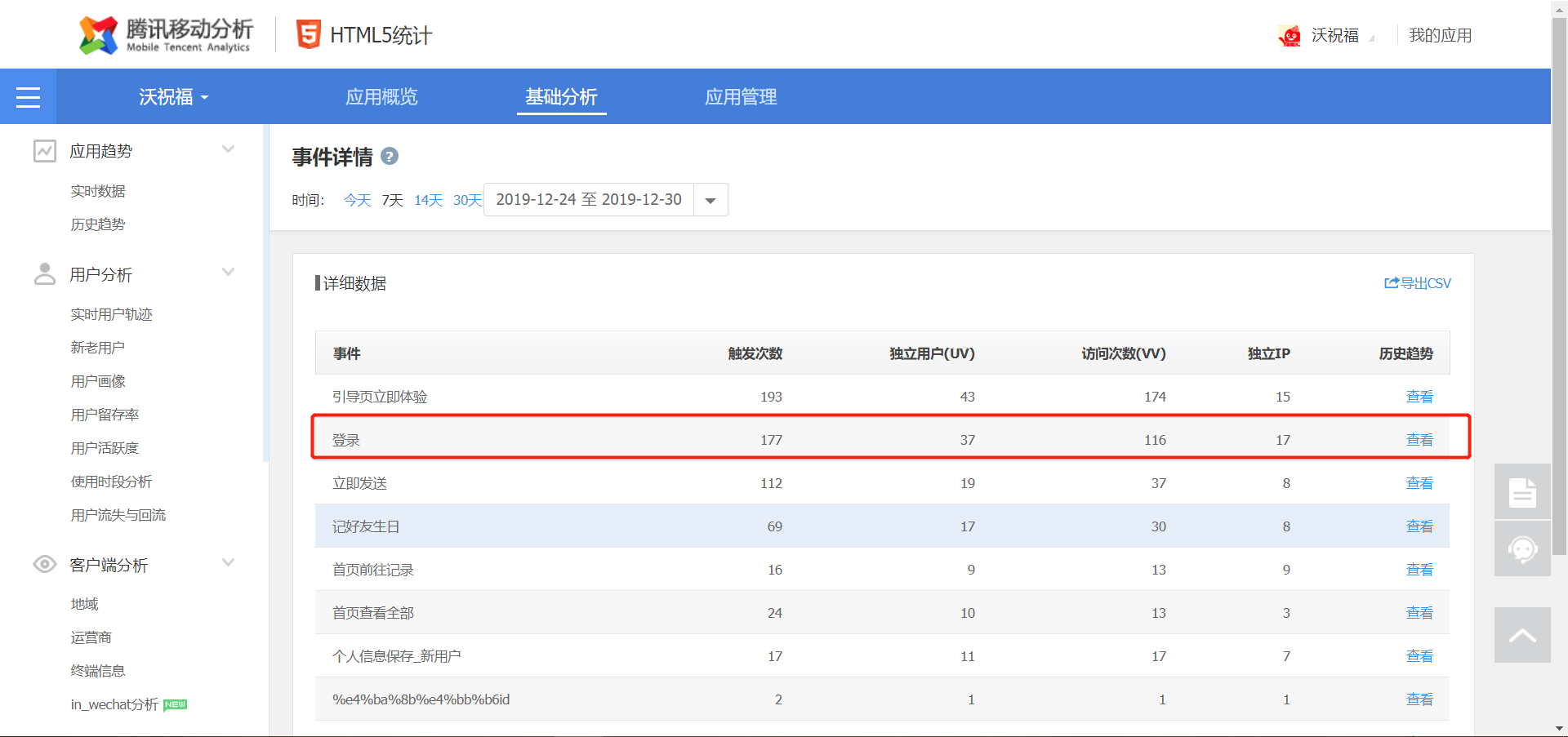
Task: Switch to the 应用管理 tab
Action: coord(741,97)
